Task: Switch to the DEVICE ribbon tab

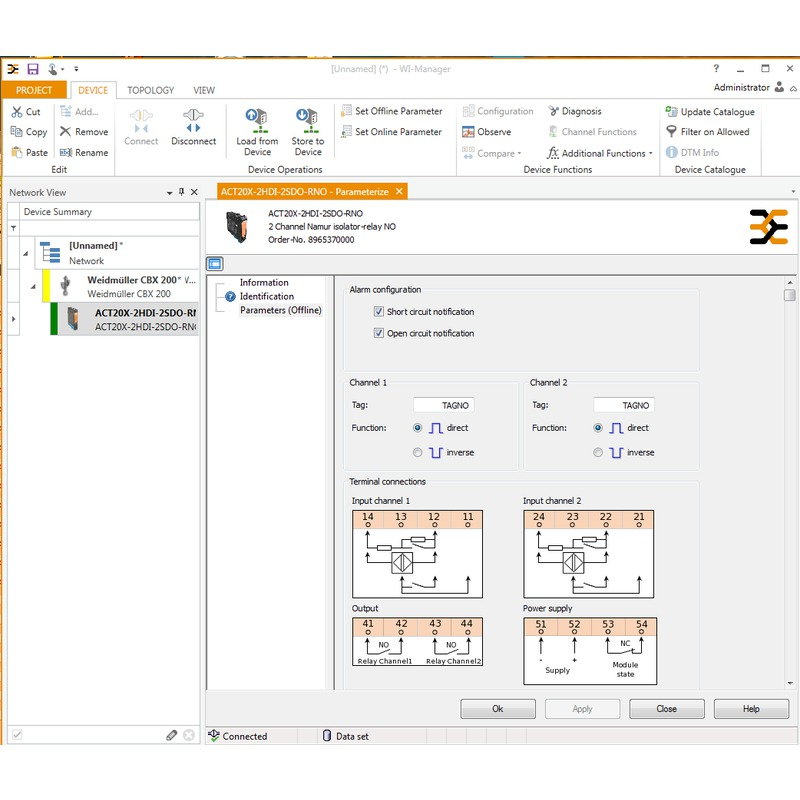Action: (x=93, y=90)
